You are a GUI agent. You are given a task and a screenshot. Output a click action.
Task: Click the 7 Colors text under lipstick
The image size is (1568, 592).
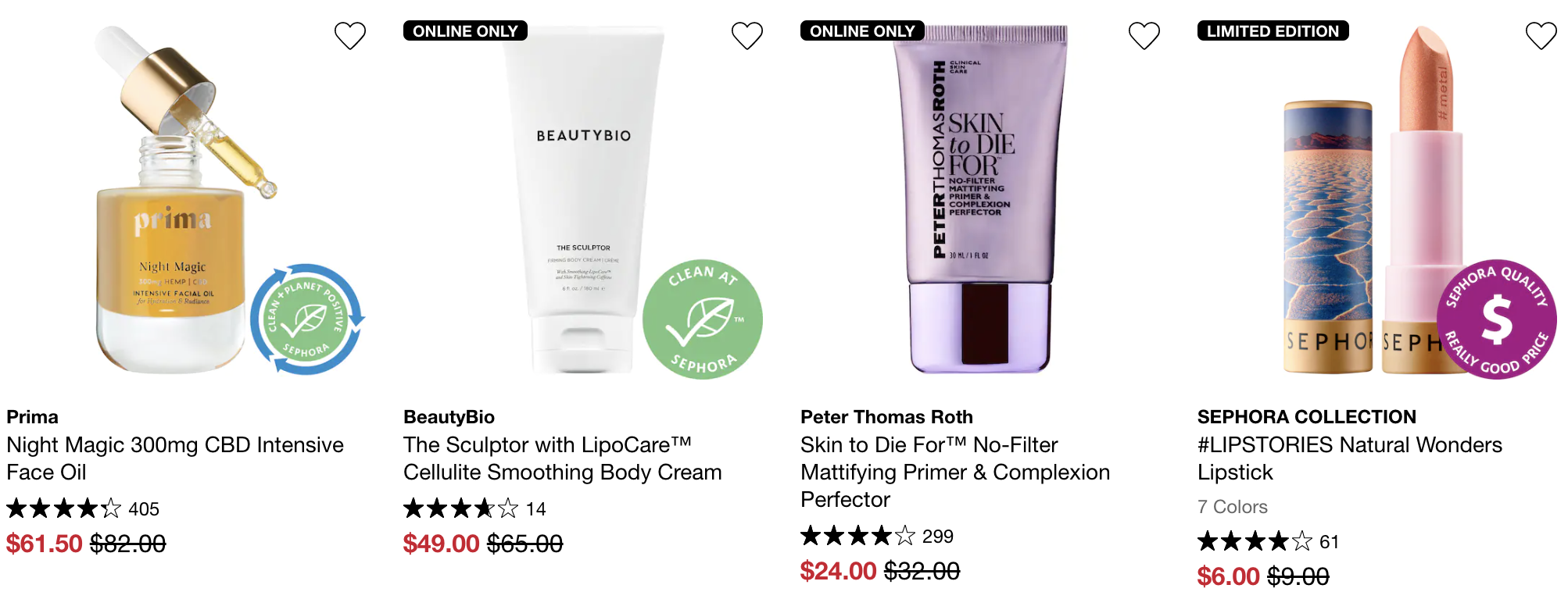(1233, 507)
